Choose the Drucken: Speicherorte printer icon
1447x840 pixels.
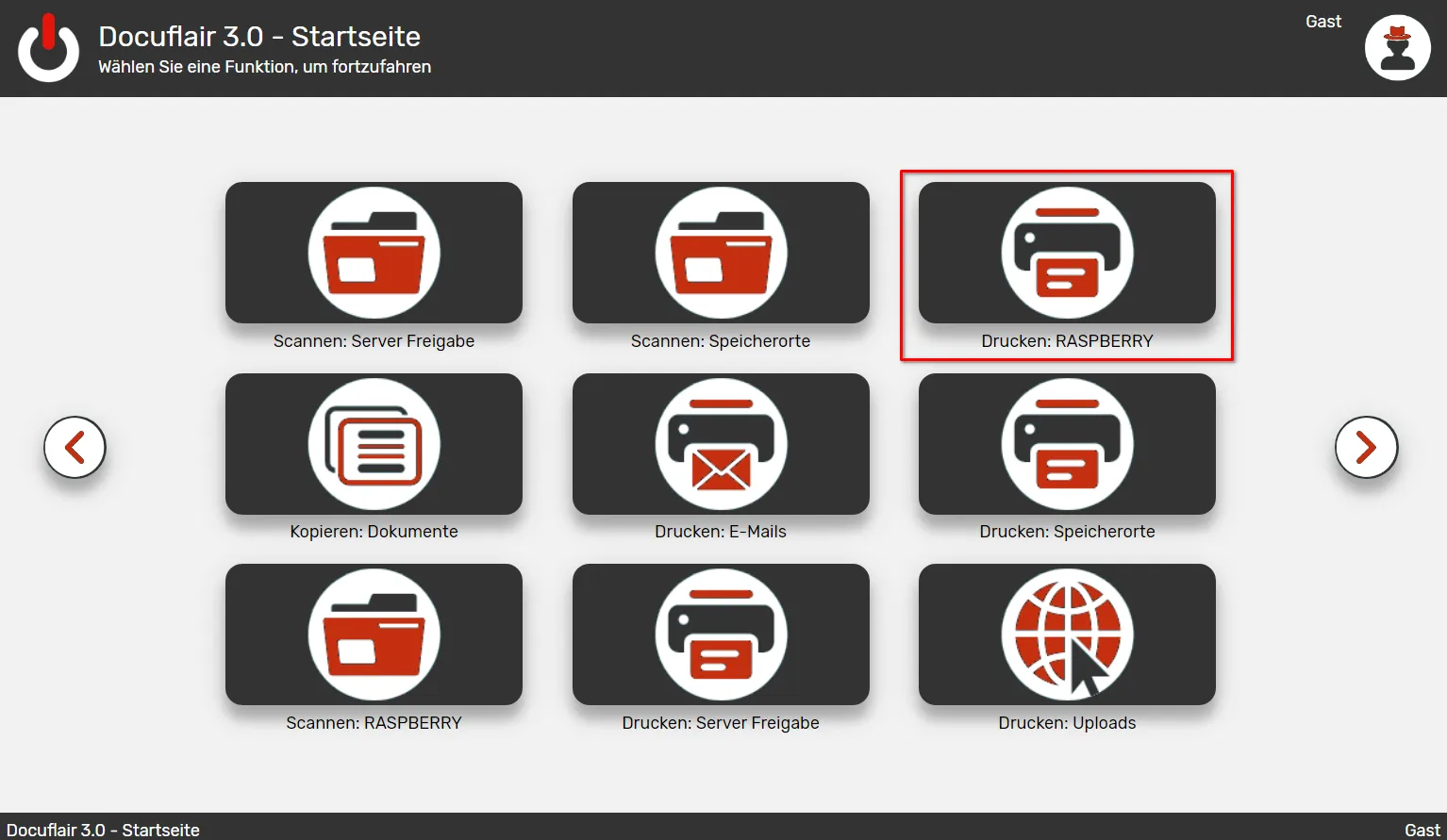(1067, 444)
